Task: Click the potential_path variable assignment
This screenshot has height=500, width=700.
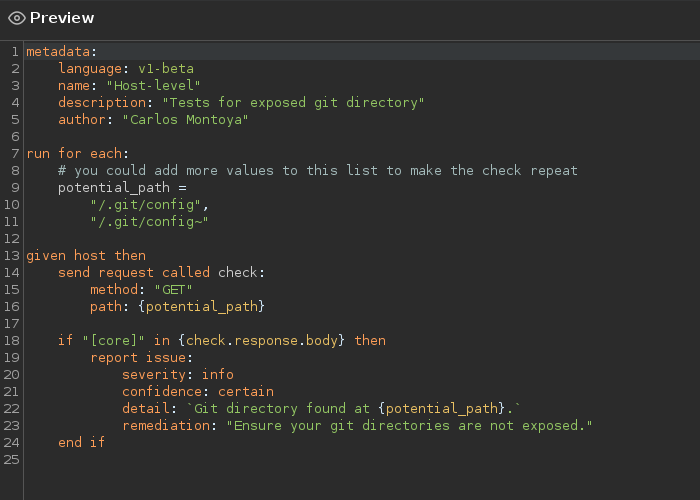Action: [122, 188]
